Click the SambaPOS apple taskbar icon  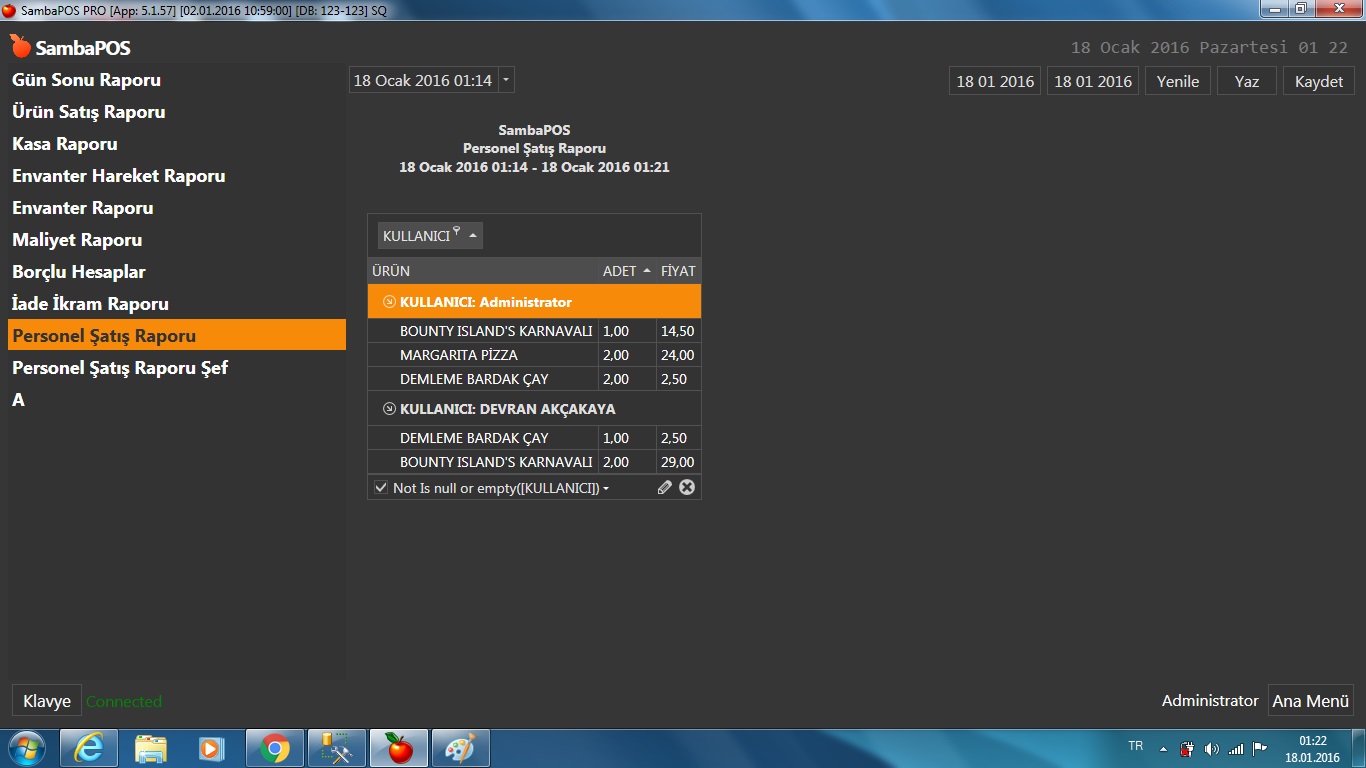click(399, 748)
